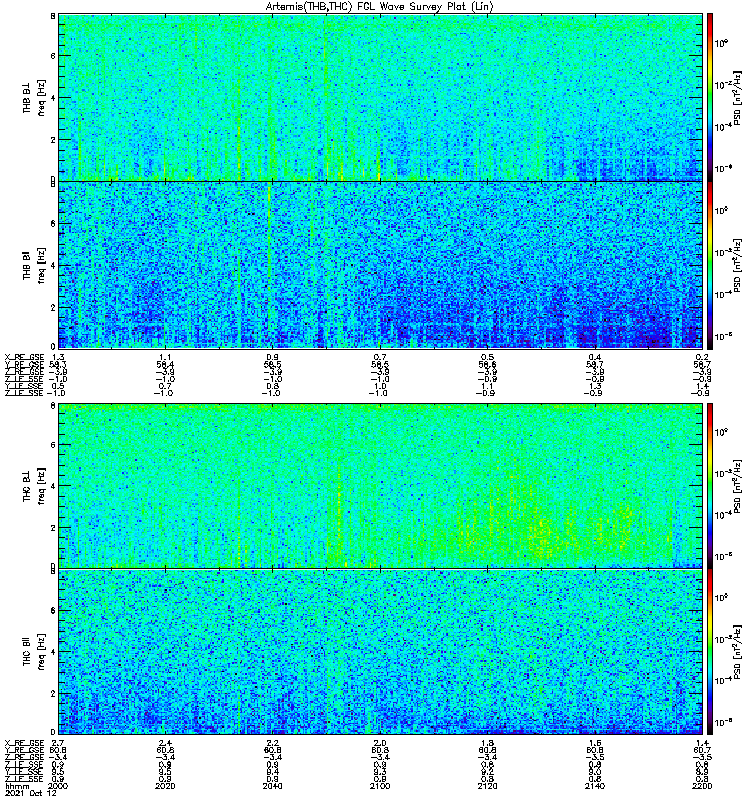Click the plot title 'Artemis(THB,THC) FGL Wave Survey Plot'
Screen dimensions: 750x800
379,7
